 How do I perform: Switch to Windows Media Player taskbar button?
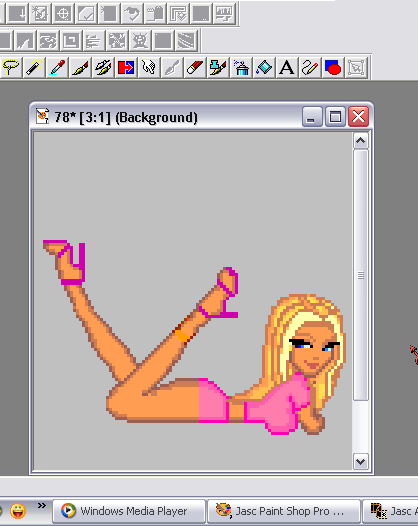click(129, 511)
